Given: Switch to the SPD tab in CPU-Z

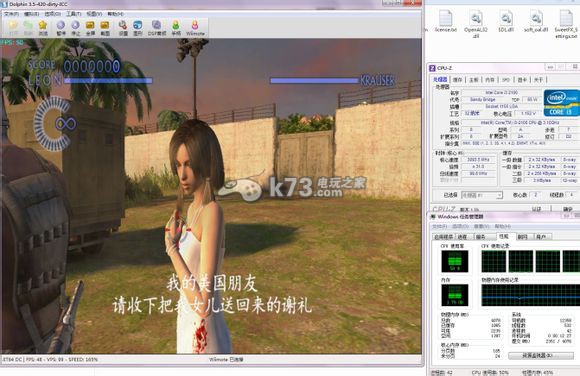Looking at the screenshot, I should tap(506, 80).
